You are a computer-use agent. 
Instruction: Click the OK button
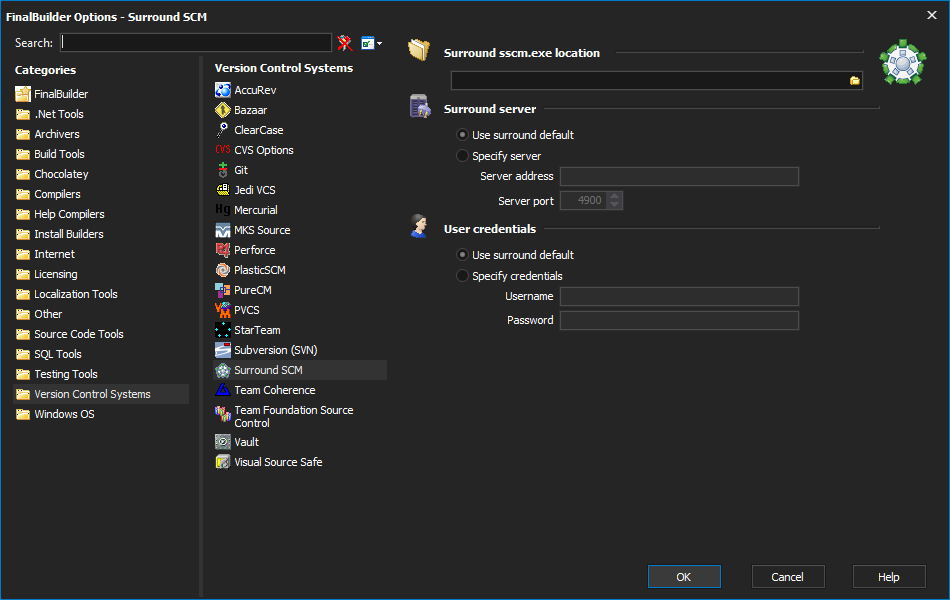pyautogui.click(x=684, y=577)
